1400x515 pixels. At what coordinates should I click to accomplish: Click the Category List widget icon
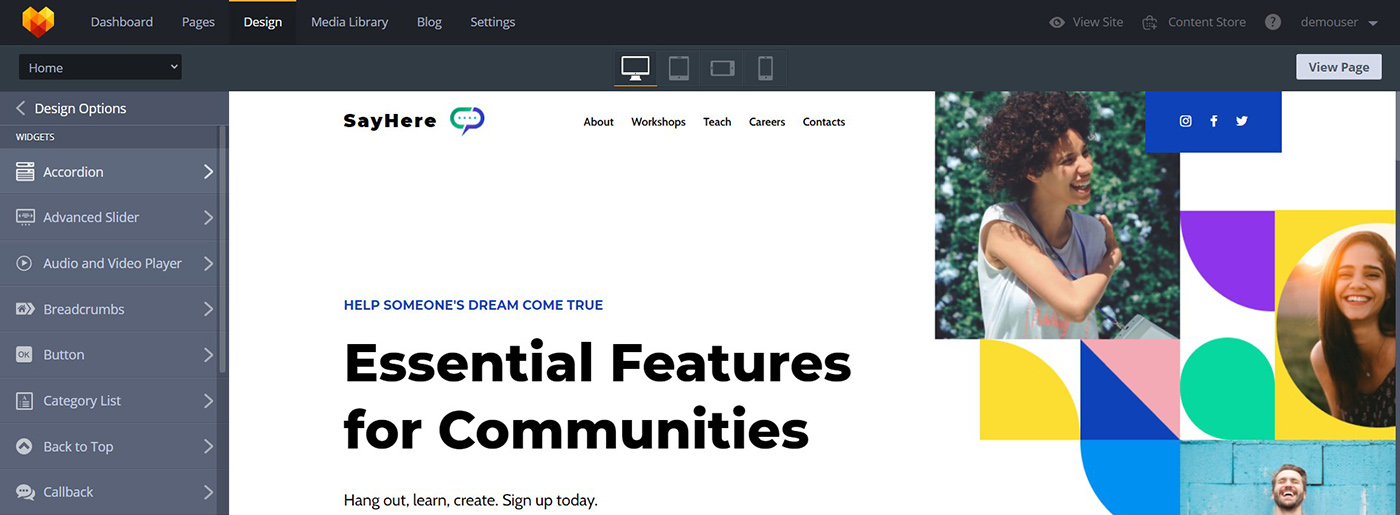pyautogui.click(x=25, y=401)
